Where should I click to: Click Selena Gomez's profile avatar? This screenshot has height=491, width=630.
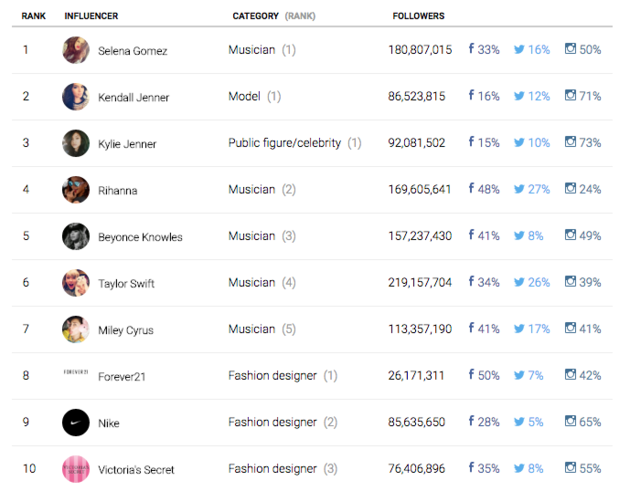tap(76, 50)
